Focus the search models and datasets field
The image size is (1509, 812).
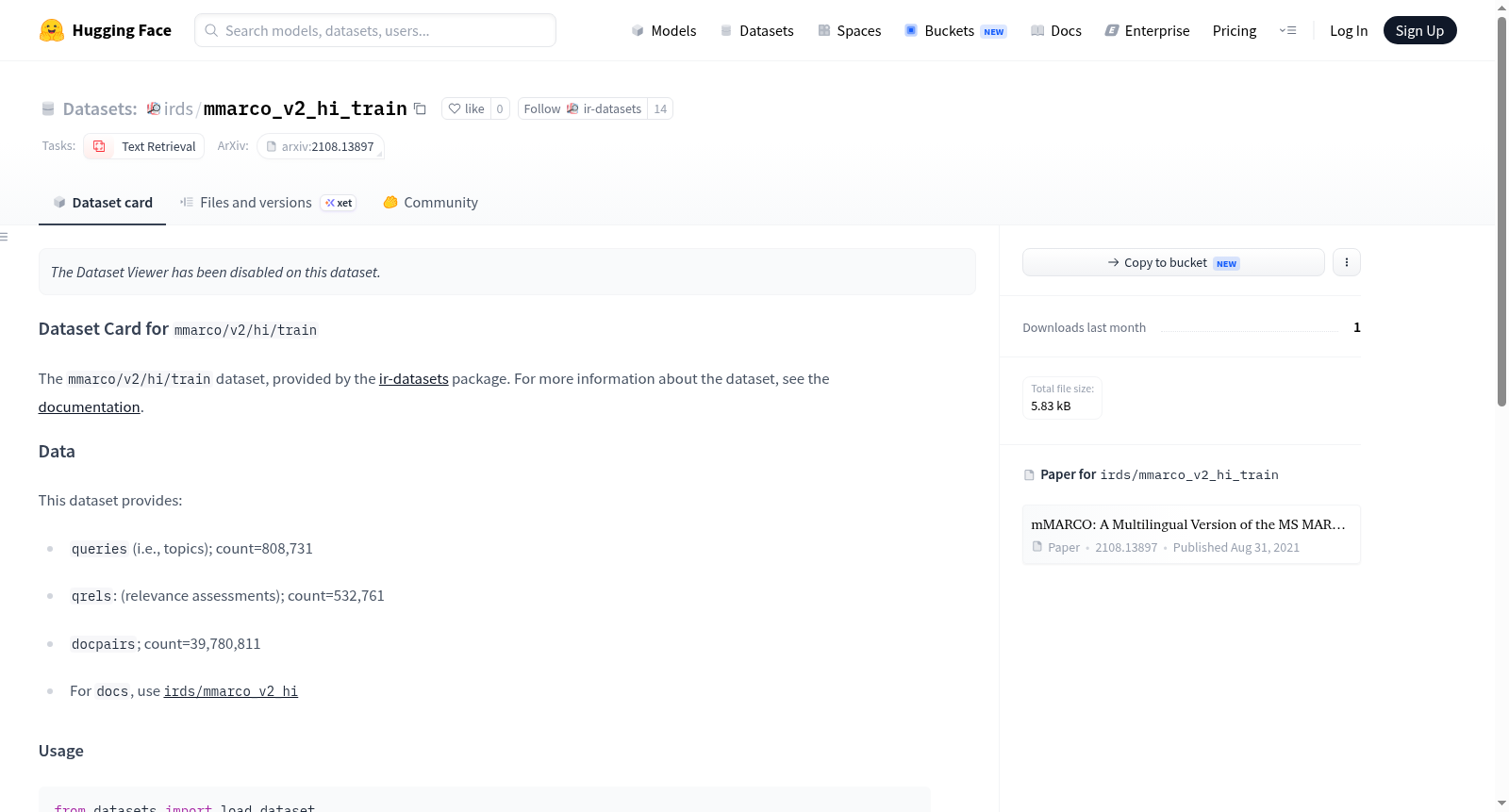[x=375, y=30]
